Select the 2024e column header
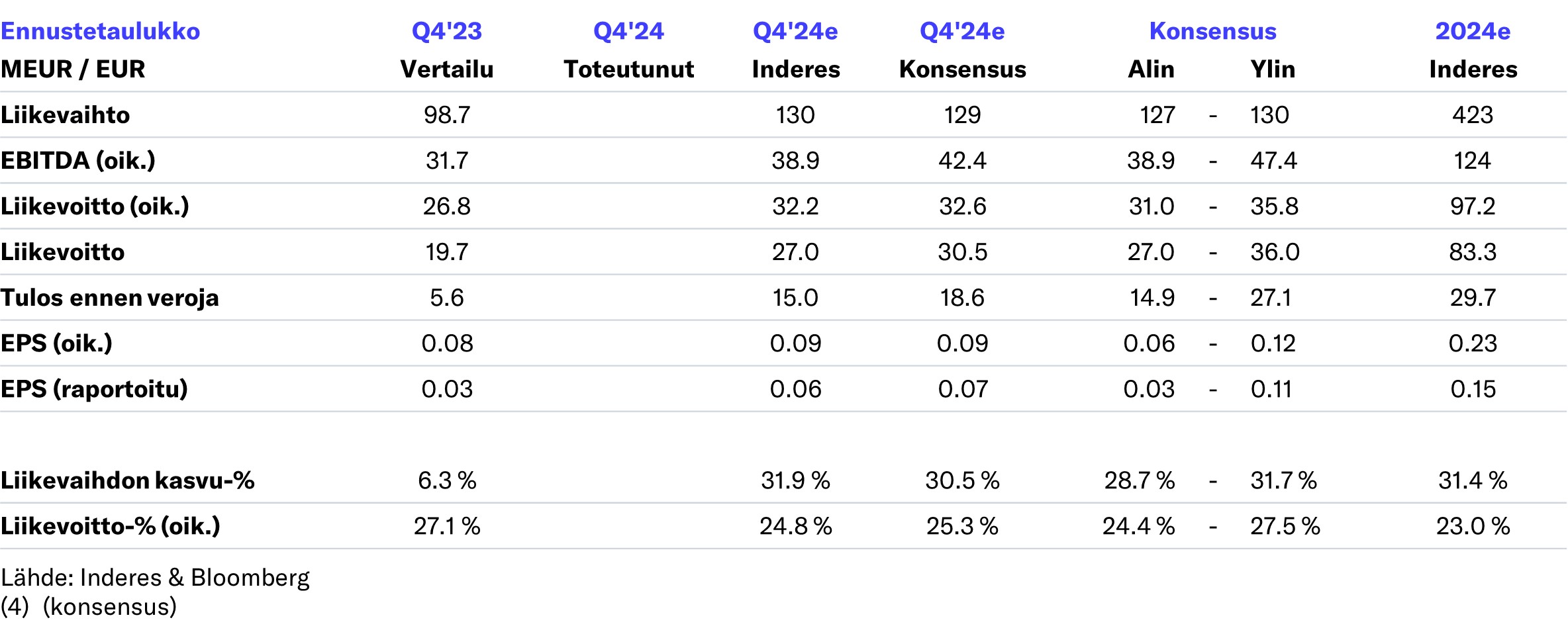1568x636 pixels. (x=1473, y=31)
